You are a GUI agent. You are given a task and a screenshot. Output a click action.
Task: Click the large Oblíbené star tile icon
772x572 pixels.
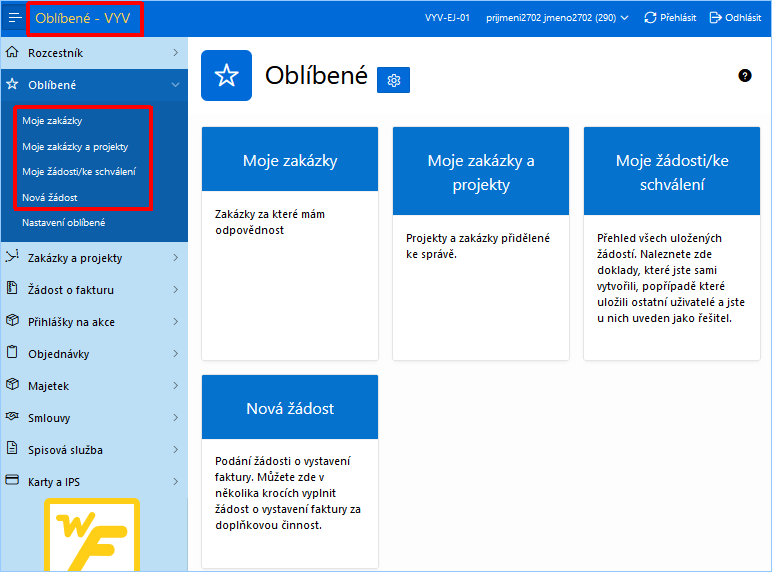click(x=226, y=75)
